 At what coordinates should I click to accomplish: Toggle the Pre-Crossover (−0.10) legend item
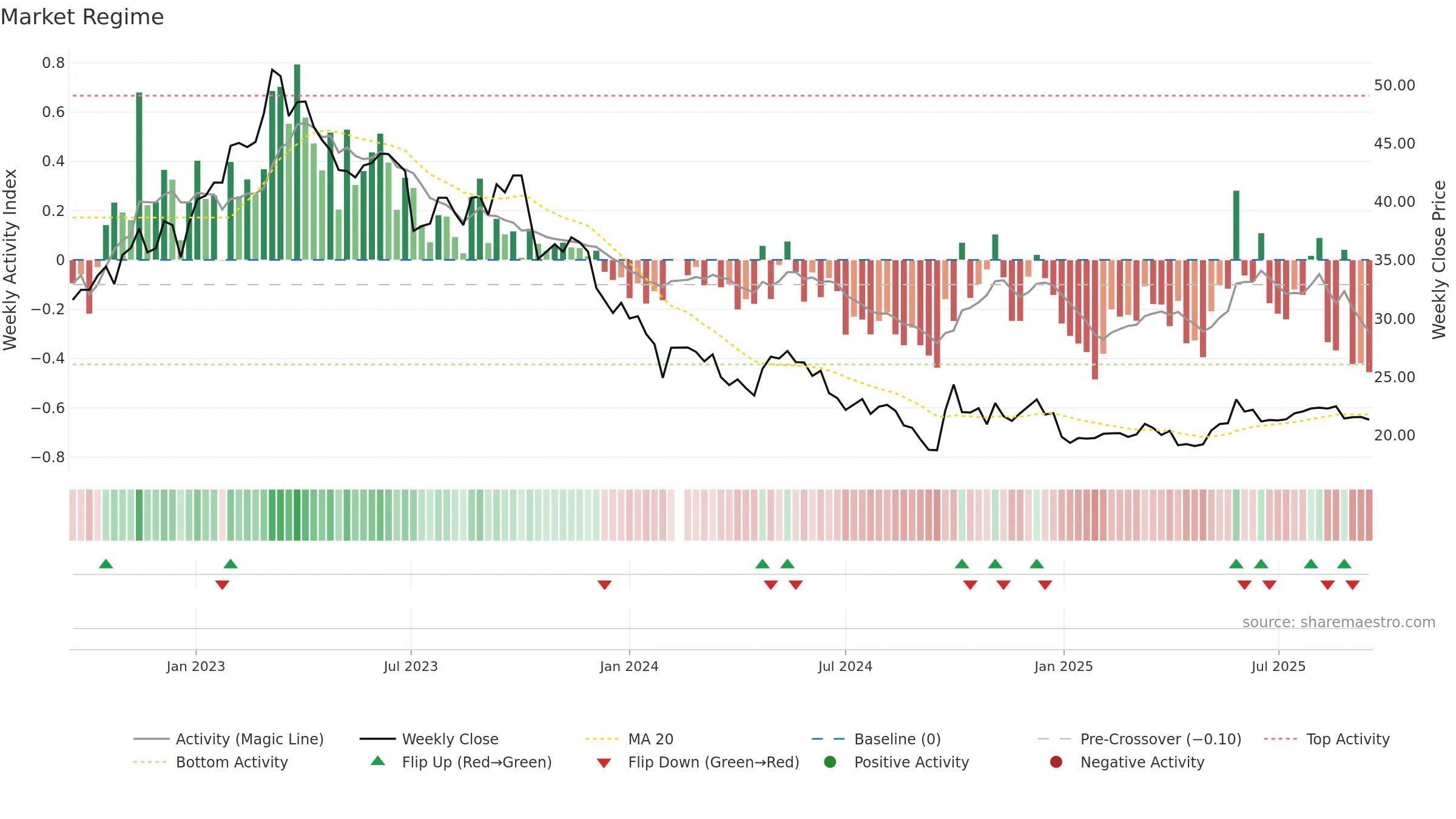pos(1139,739)
